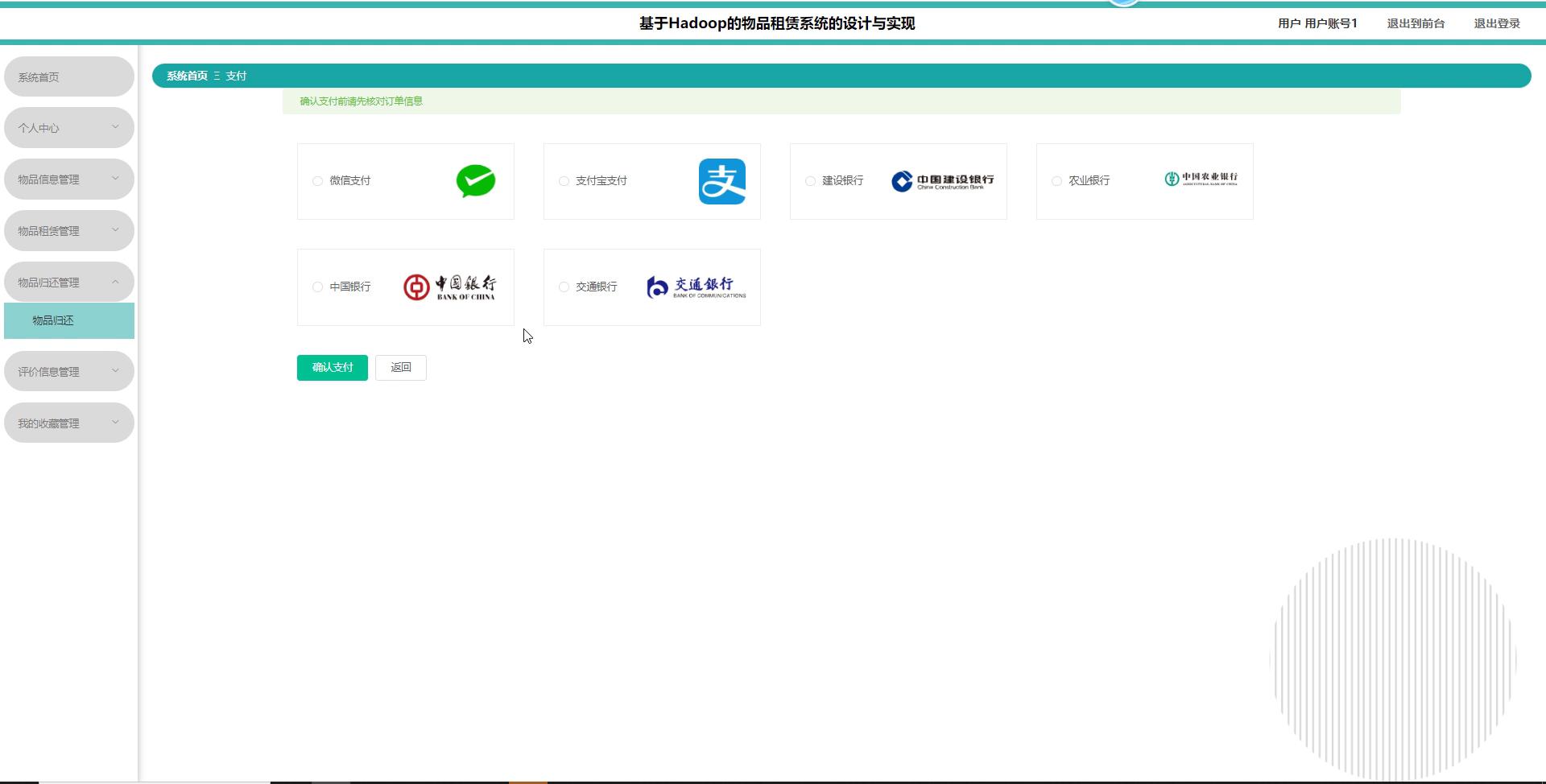1546x784 pixels.
Task: Click 系统首页 in the breadcrumb
Action: point(187,76)
